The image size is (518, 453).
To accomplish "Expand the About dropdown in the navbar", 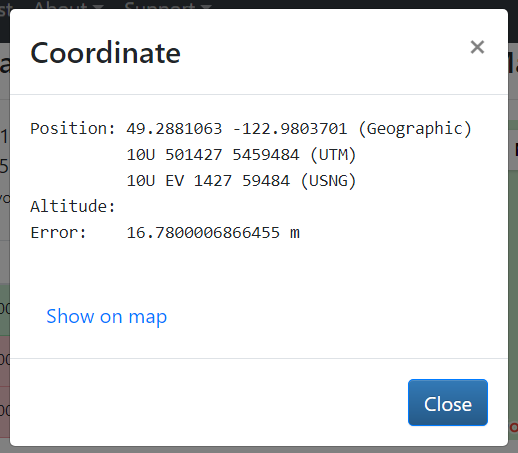I will point(69,5).
